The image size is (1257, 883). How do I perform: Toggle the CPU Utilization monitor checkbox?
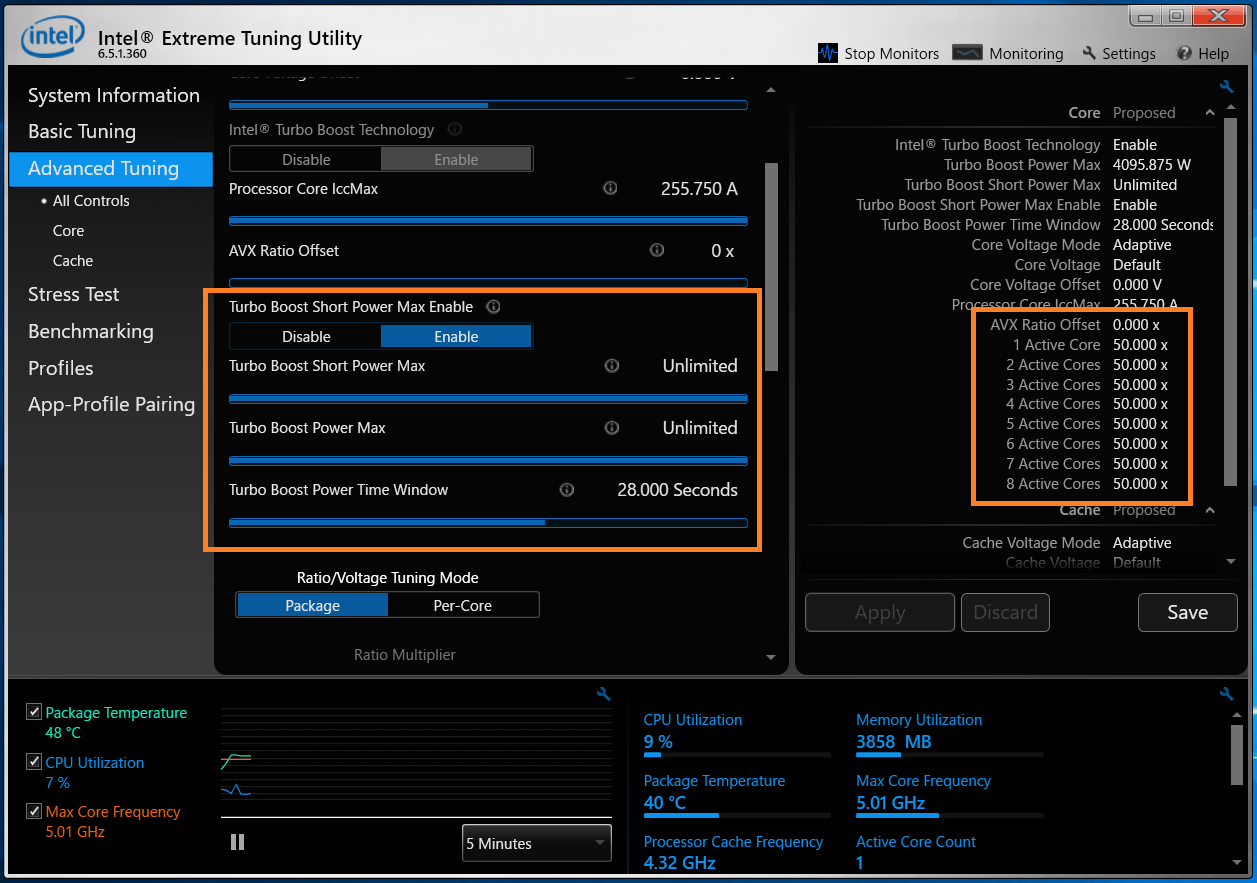pos(35,762)
